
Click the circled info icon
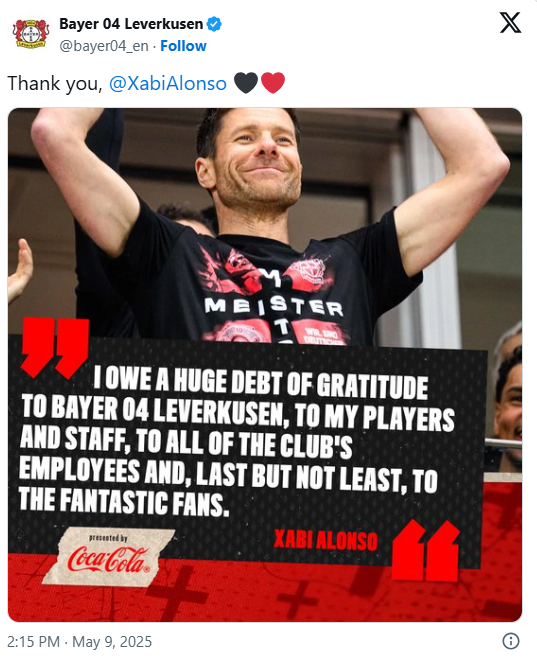[511, 641]
